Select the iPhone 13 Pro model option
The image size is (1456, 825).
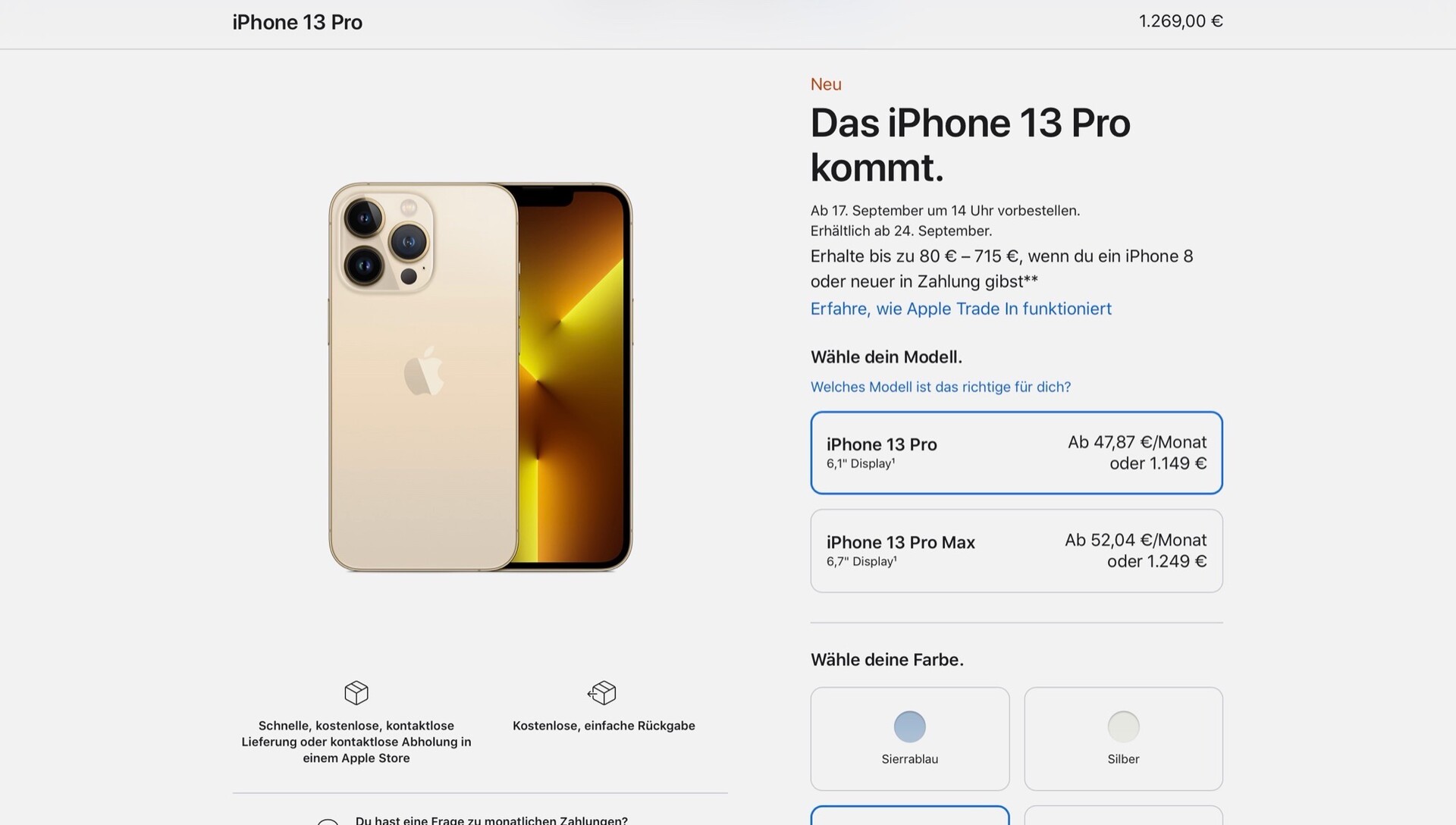click(x=1016, y=453)
